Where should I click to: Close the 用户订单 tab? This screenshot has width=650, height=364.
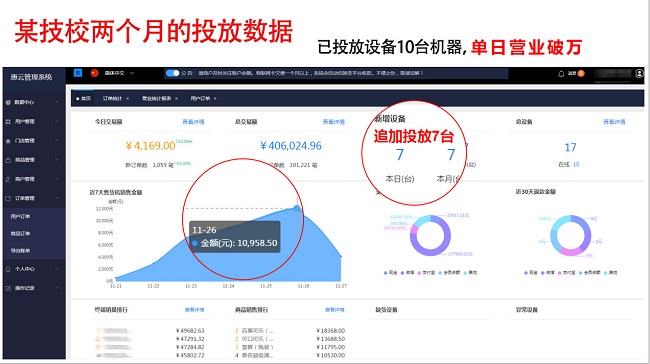[215, 99]
